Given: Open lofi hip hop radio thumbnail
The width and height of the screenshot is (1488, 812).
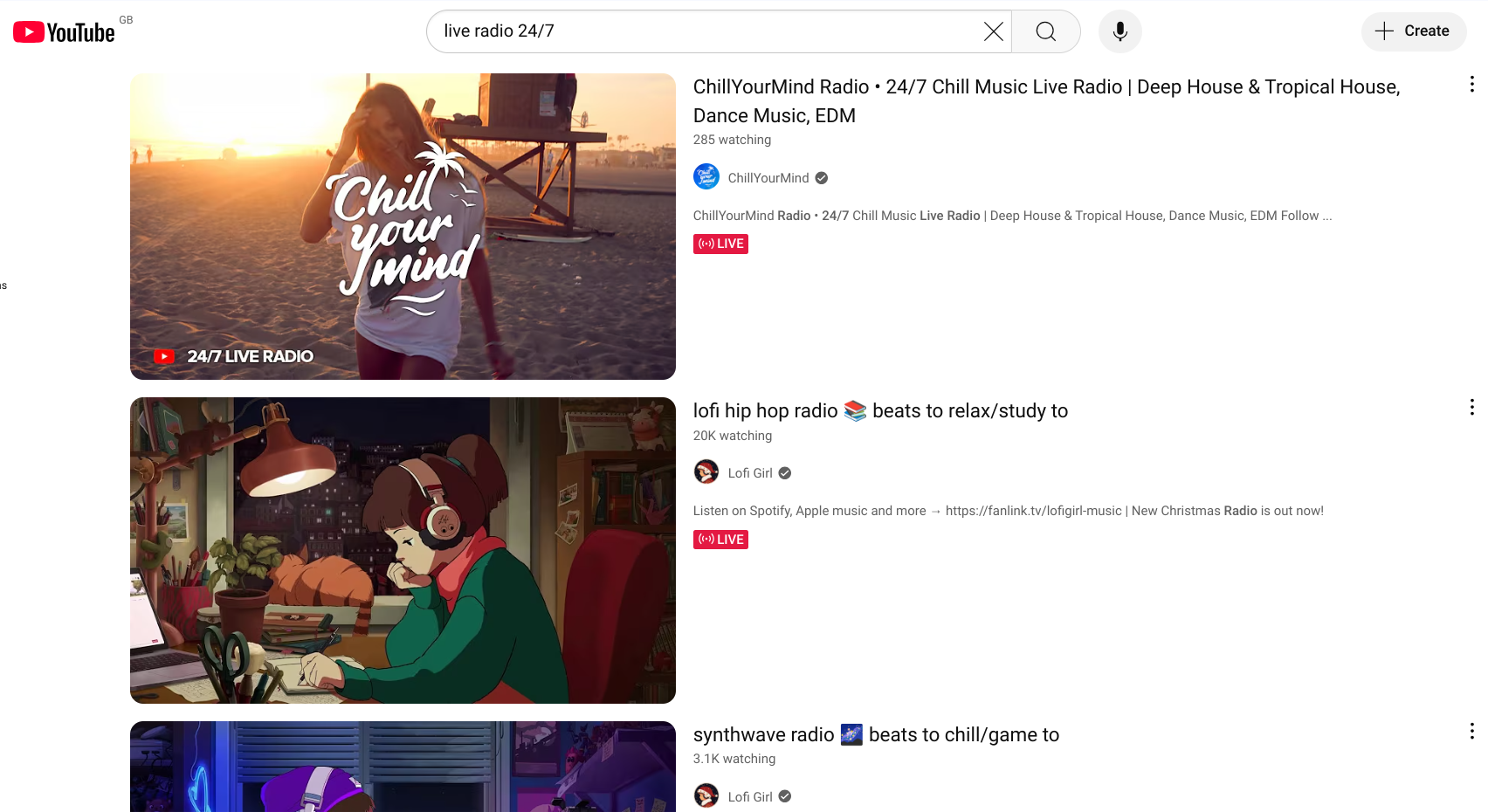Looking at the screenshot, I should (x=403, y=550).
